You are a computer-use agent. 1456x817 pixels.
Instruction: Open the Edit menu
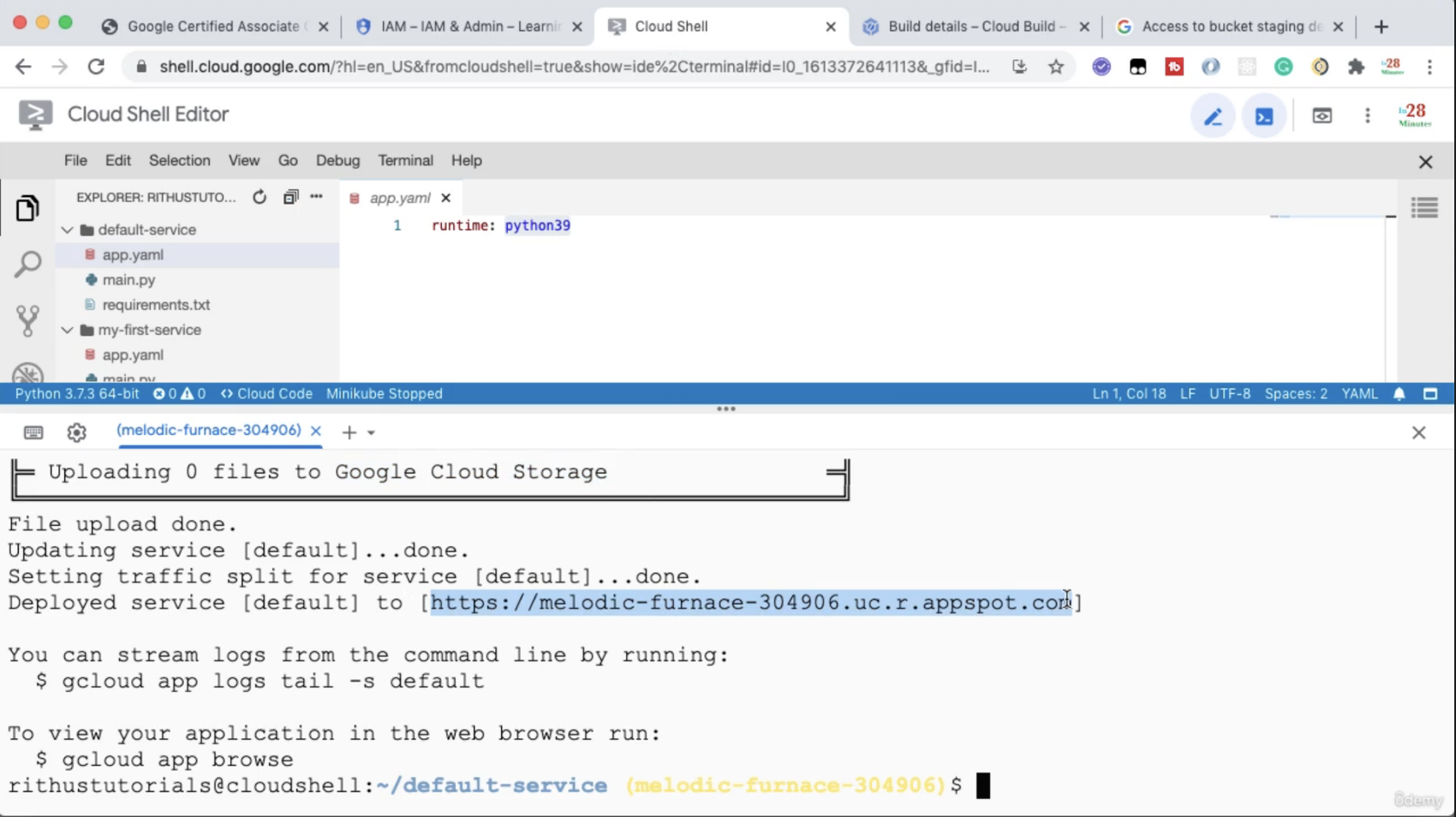(118, 160)
